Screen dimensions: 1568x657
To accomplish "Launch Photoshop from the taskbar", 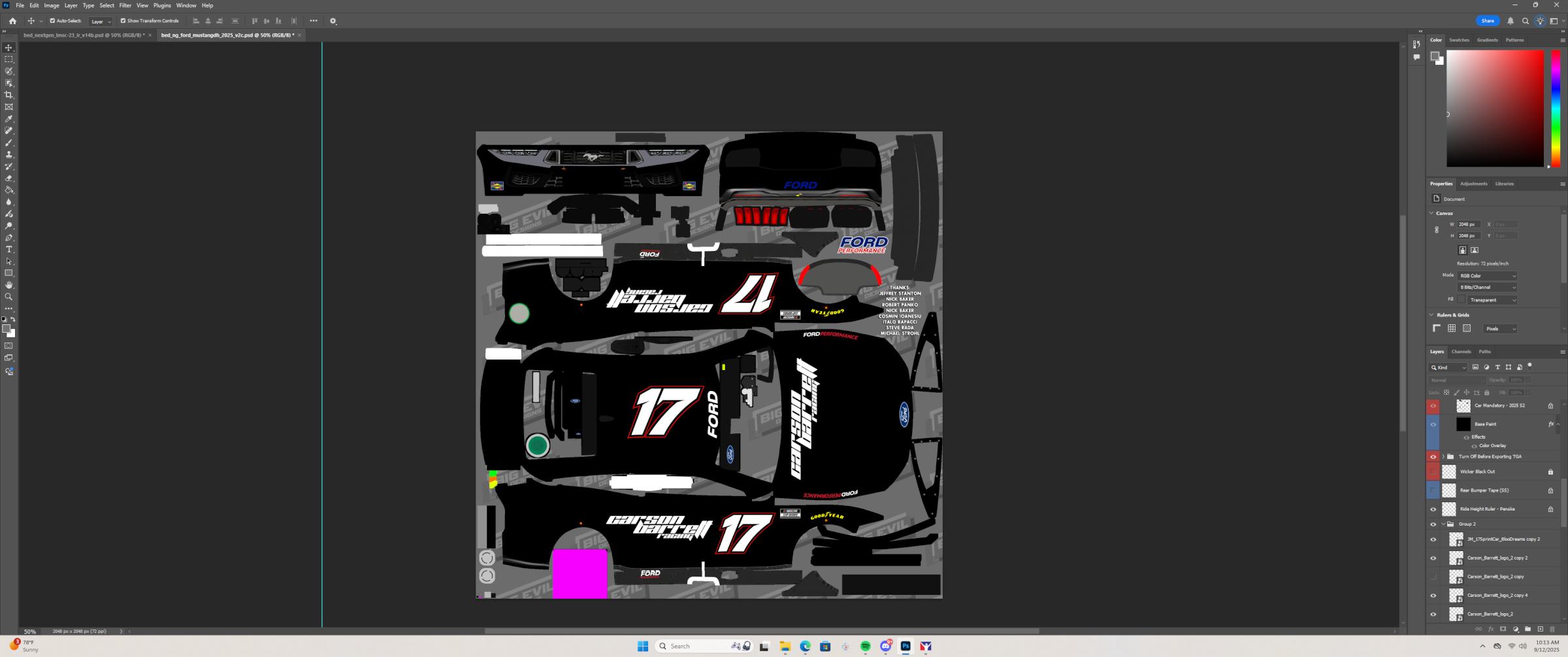I will (906, 646).
